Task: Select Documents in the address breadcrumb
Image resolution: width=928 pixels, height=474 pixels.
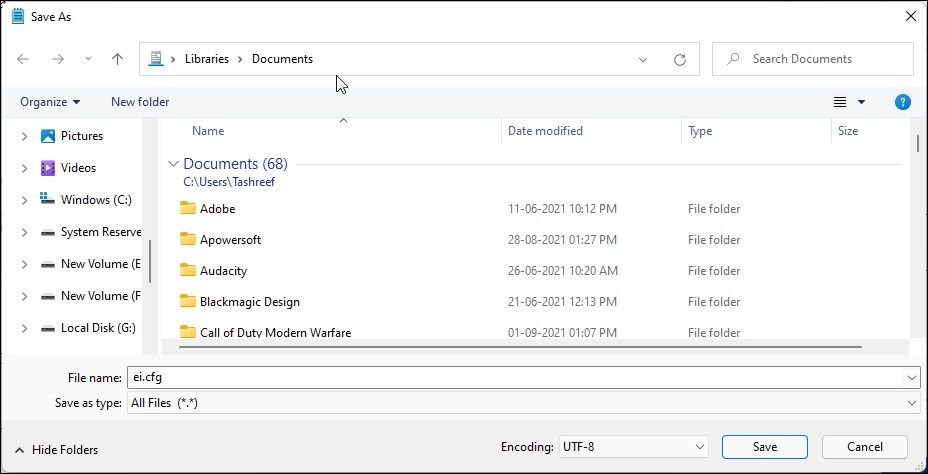Action: (282, 59)
